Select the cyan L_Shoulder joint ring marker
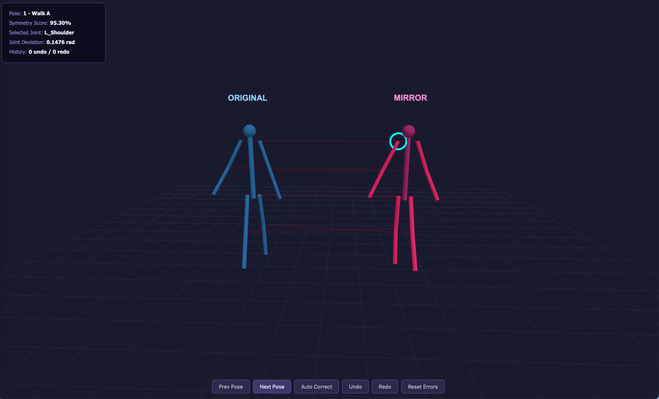659x399 pixels. point(398,141)
